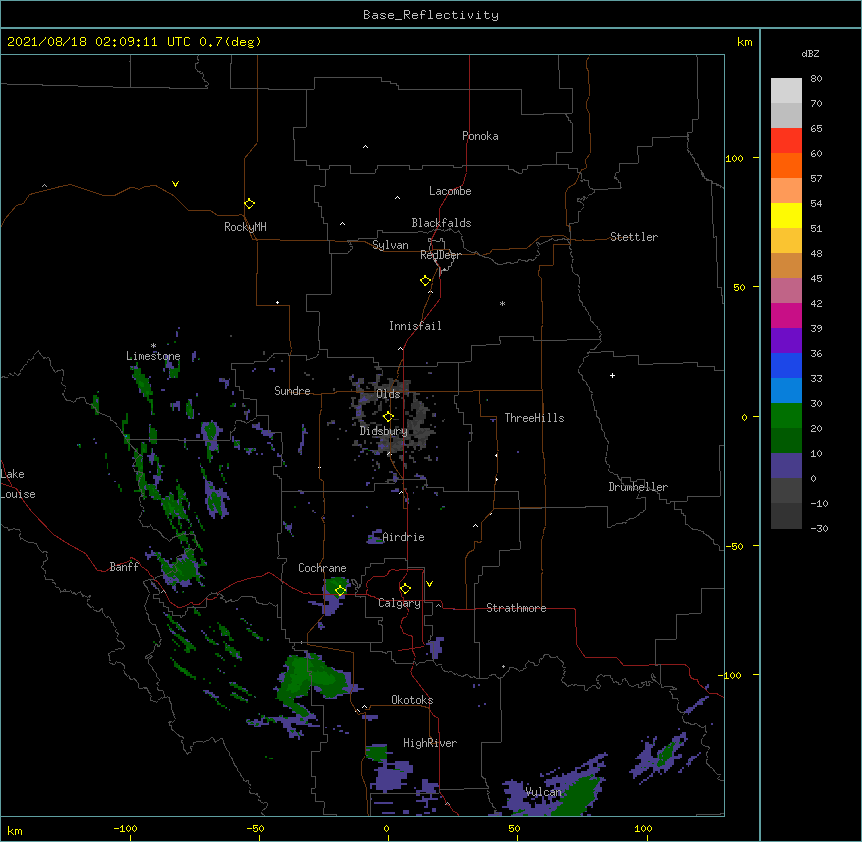
Task: Click the Cochrane town label
Action: click(x=322, y=568)
